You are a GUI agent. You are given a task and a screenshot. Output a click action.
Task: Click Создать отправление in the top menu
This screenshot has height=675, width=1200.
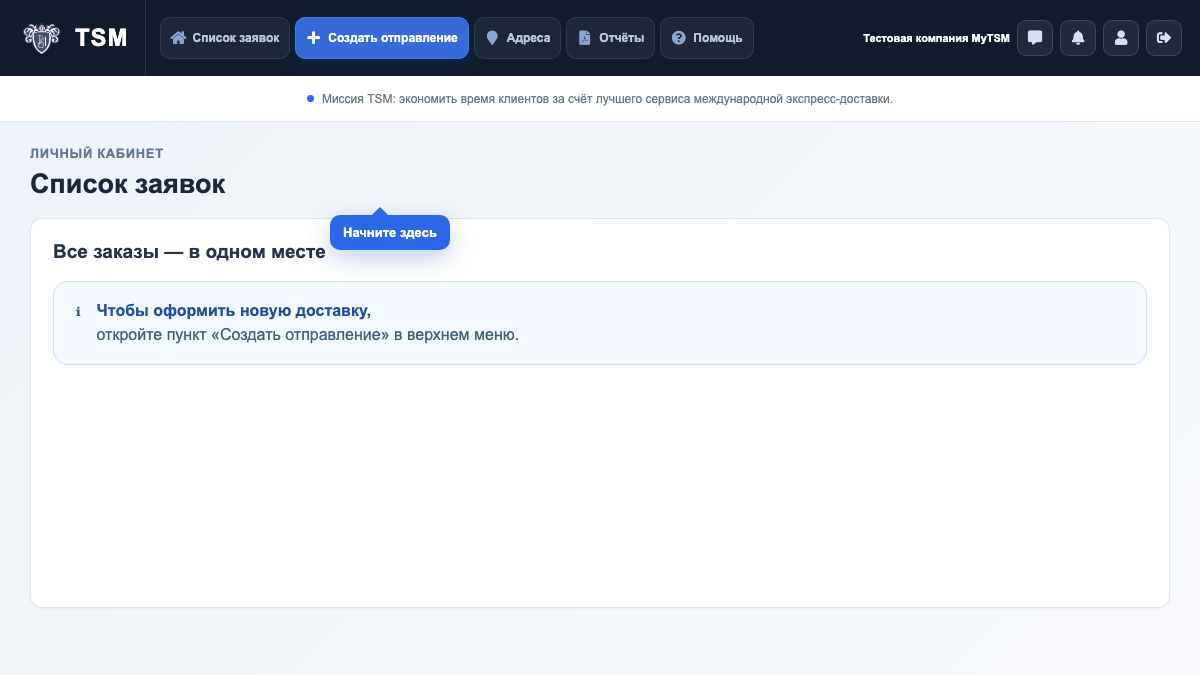[382, 38]
